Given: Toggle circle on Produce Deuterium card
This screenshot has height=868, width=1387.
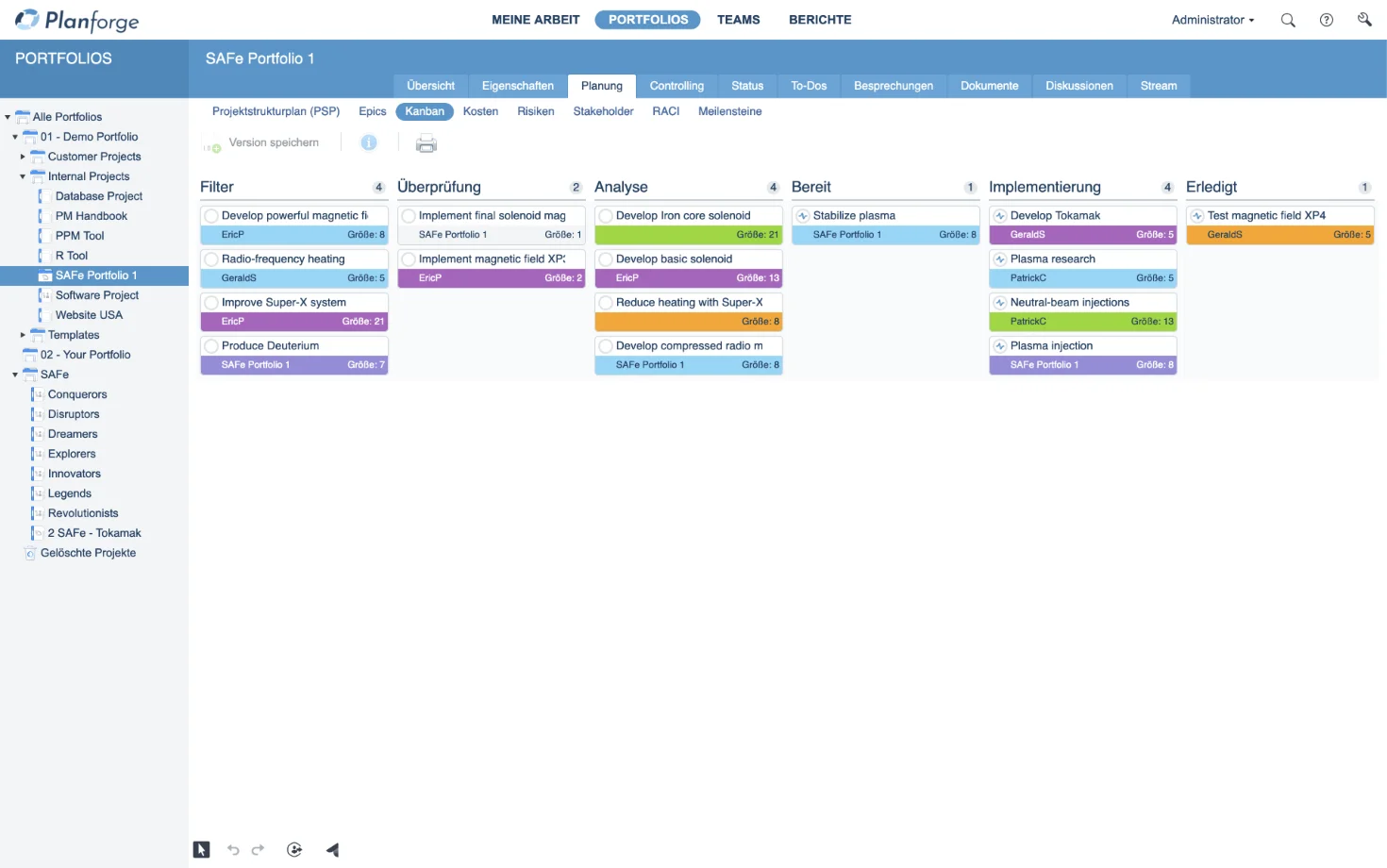Looking at the screenshot, I should [x=212, y=346].
